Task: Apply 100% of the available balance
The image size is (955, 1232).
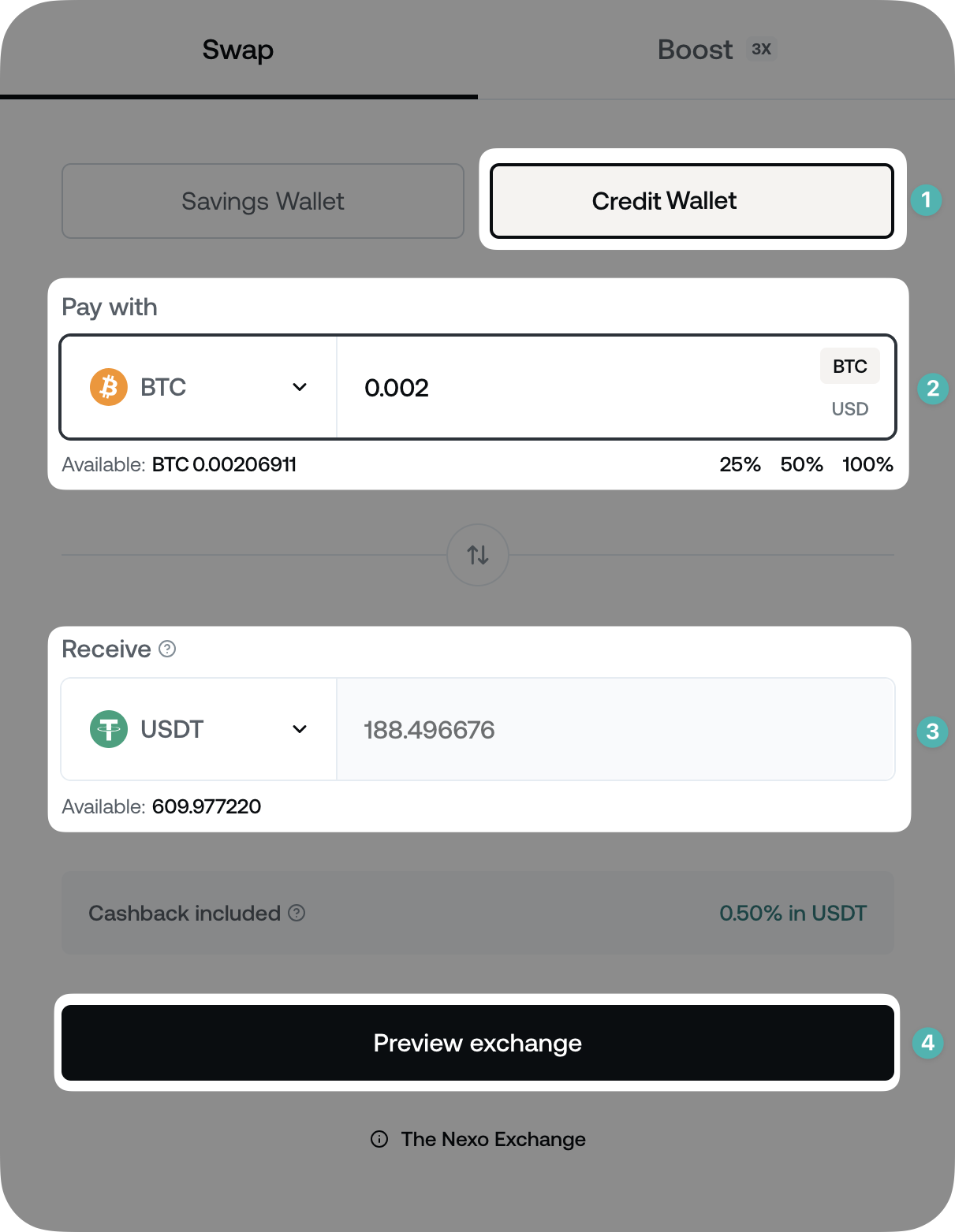Action: [x=867, y=464]
